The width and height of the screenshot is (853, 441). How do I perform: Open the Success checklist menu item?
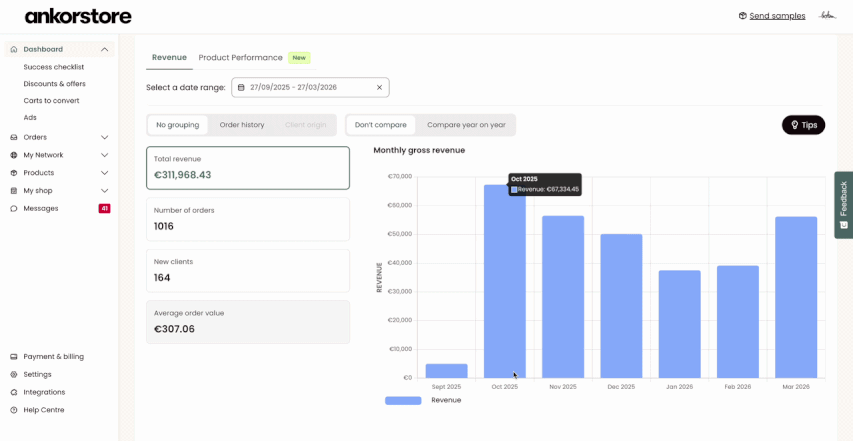click(x=54, y=67)
